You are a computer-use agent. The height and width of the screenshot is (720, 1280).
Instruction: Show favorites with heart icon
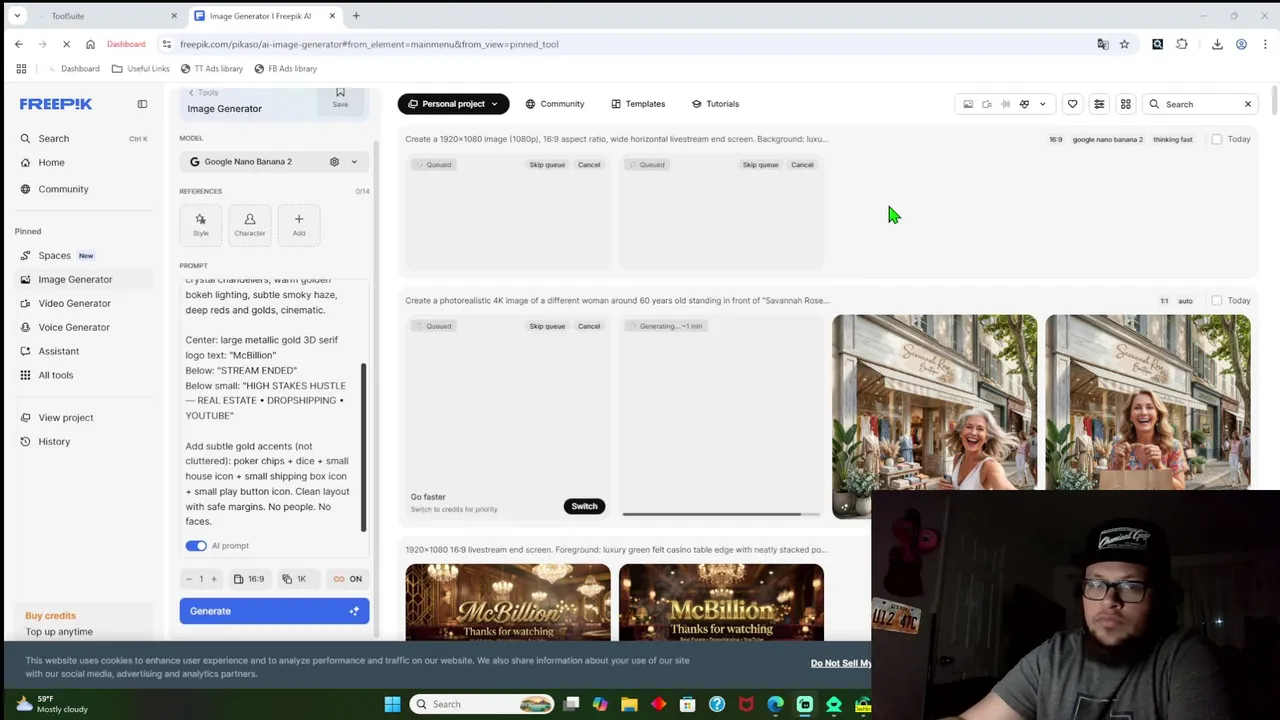click(1072, 104)
